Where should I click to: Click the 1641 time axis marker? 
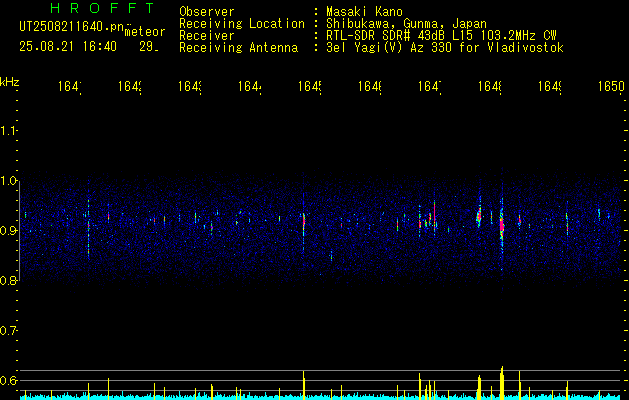click(70, 86)
